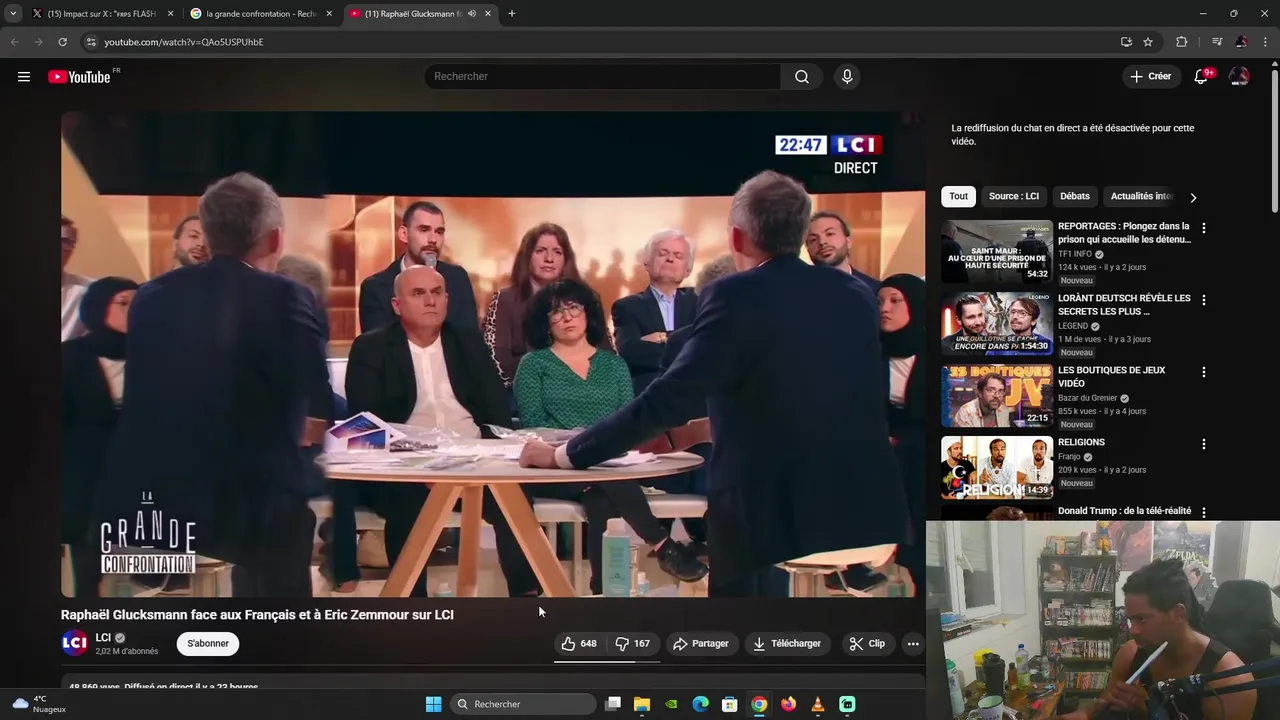Open the LCI channel avatar
The height and width of the screenshot is (720, 1280).
74,644
